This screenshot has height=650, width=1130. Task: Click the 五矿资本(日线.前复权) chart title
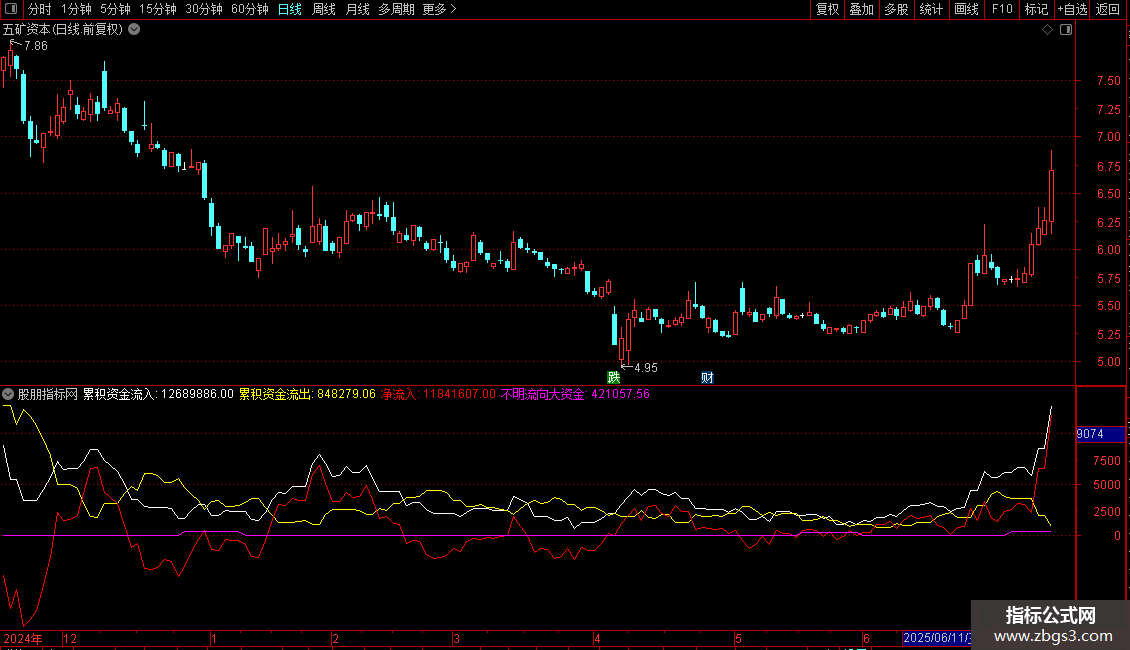[x=63, y=30]
